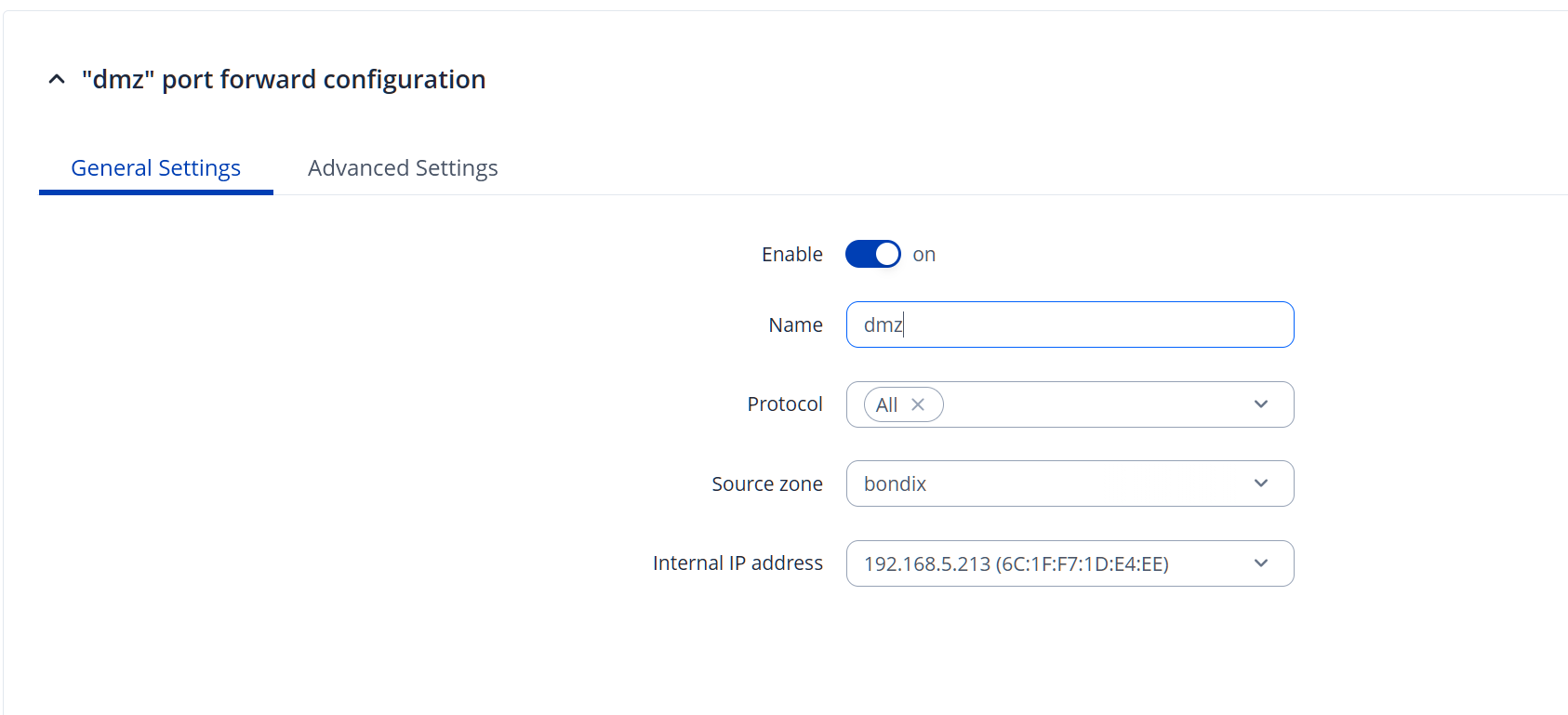Click the 192.168.5.213 Internal IP value

coord(1016,564)
